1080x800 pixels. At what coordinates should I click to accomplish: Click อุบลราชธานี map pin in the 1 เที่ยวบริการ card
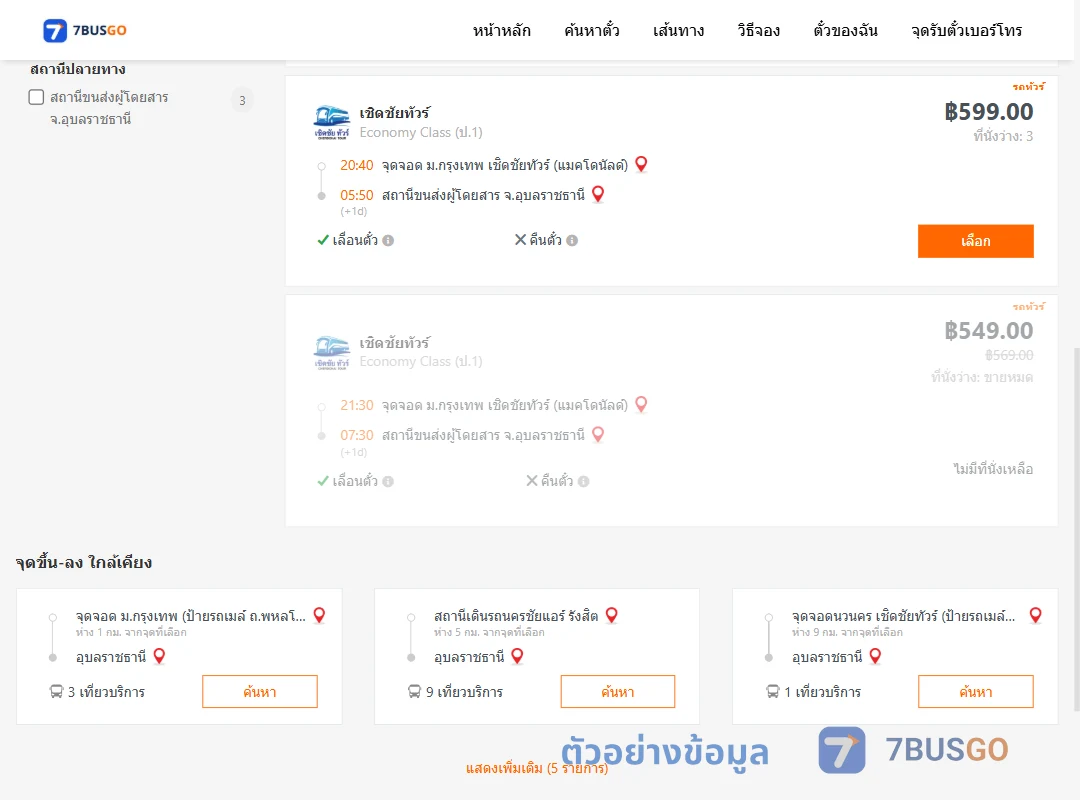coord(875,656)
